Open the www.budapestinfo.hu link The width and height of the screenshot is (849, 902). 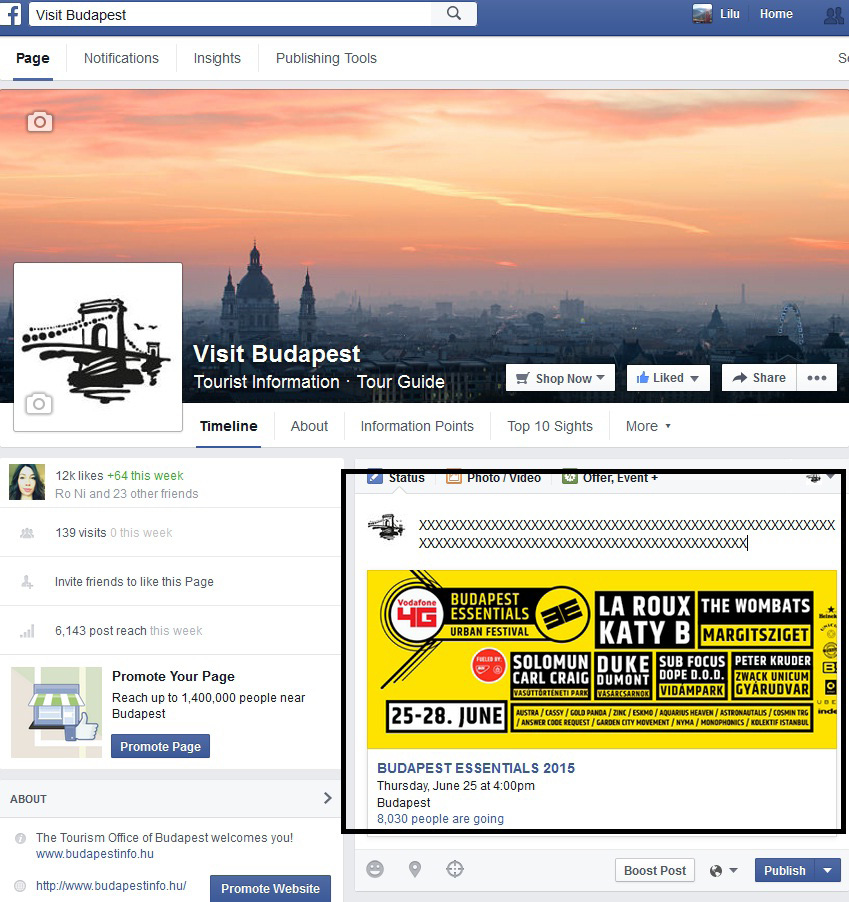(x=95, y=854)
